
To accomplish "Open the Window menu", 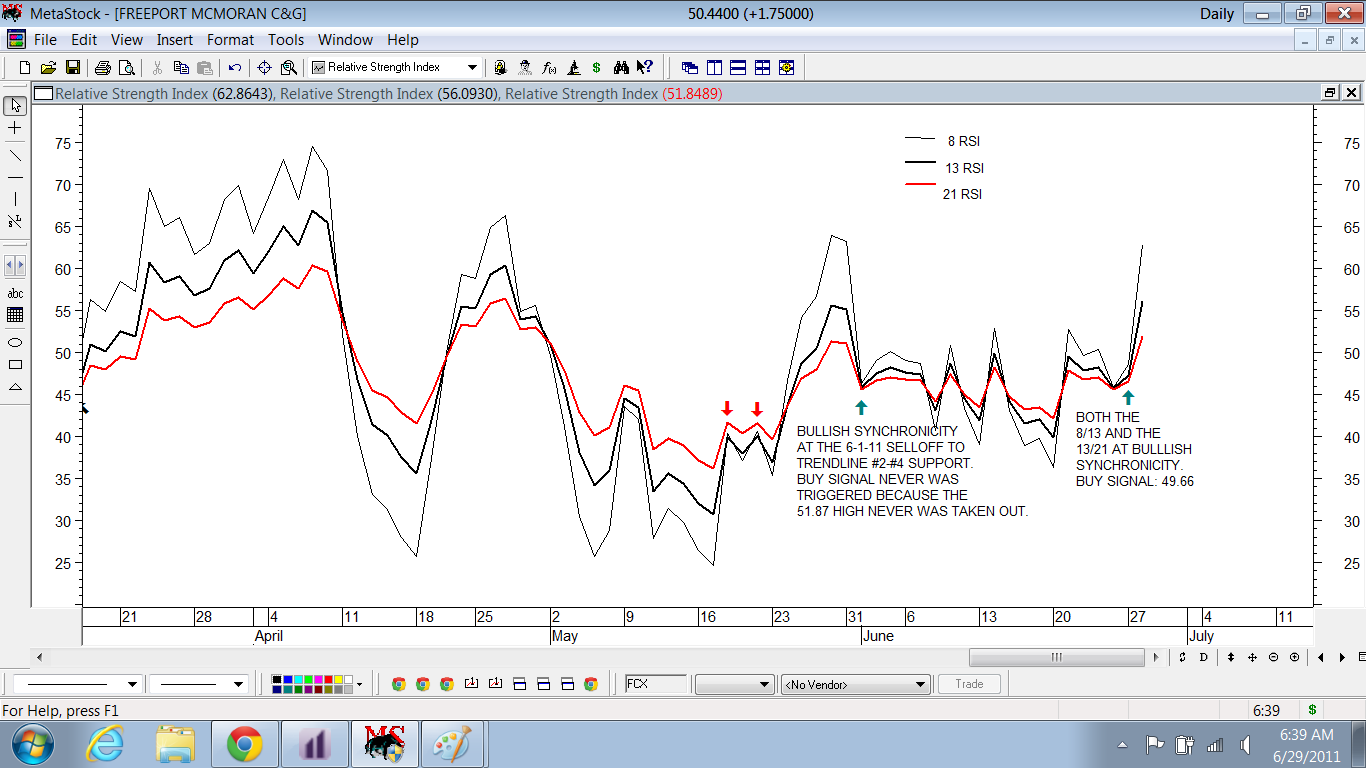I will click(345, 40).
